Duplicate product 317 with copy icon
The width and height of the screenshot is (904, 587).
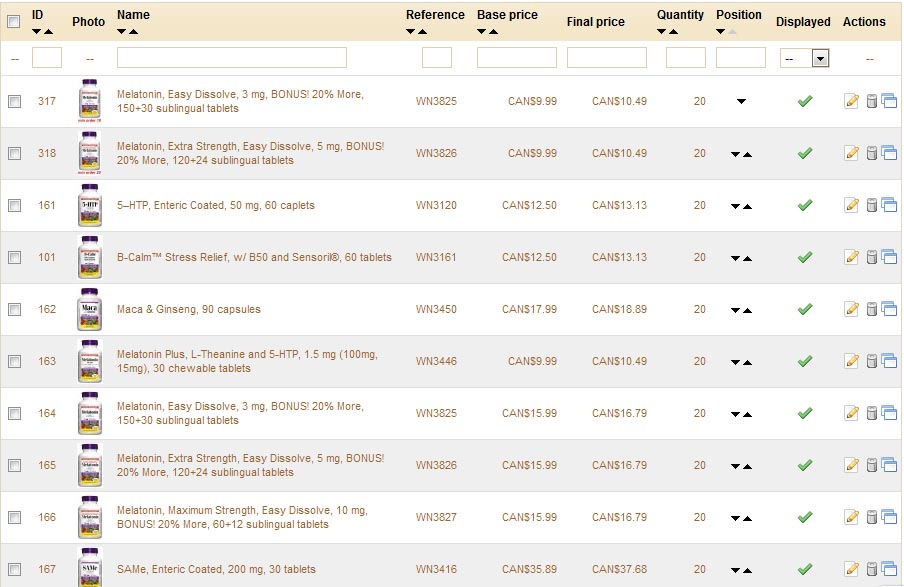click(889, 101)
